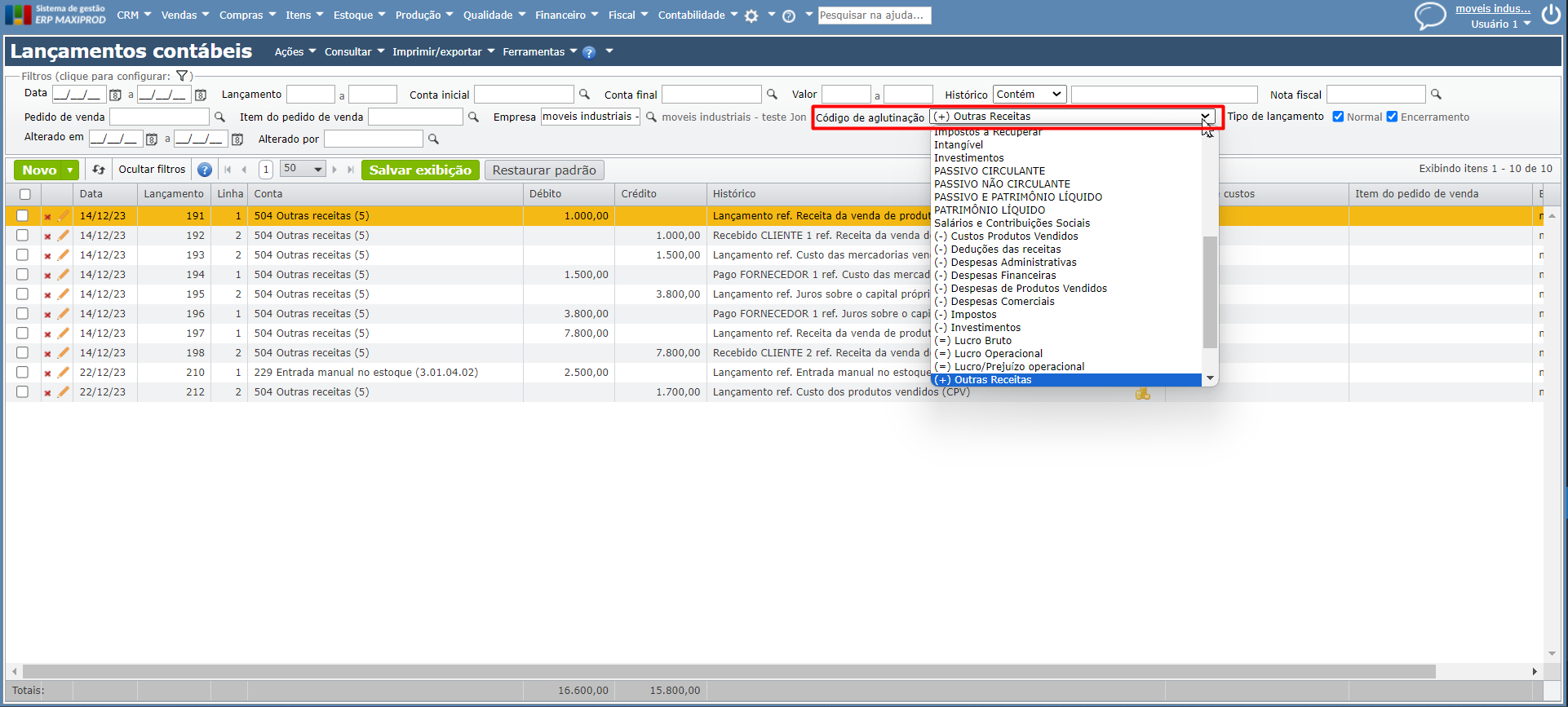Screen dimensions: 1568x707
Task: Toggle the Encerramento checkbox
Action: pos(1392,117)
